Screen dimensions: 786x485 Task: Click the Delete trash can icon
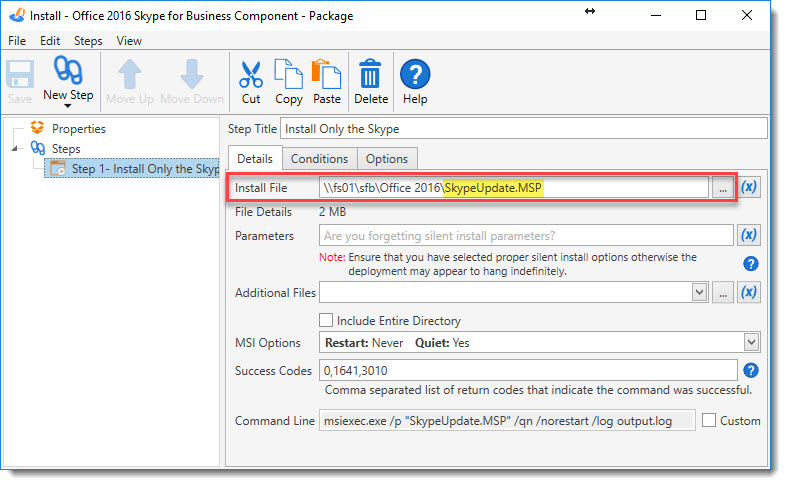[370, 74]
